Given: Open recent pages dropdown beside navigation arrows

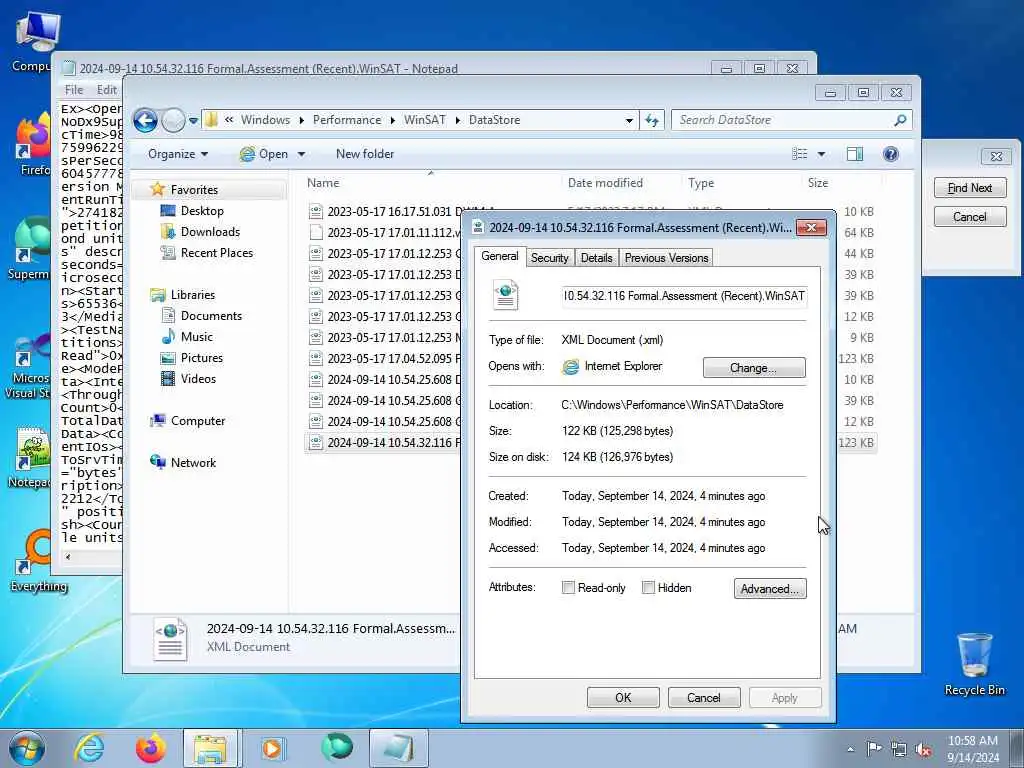Looking at the screenshot, I should click(x=193, y=121).
